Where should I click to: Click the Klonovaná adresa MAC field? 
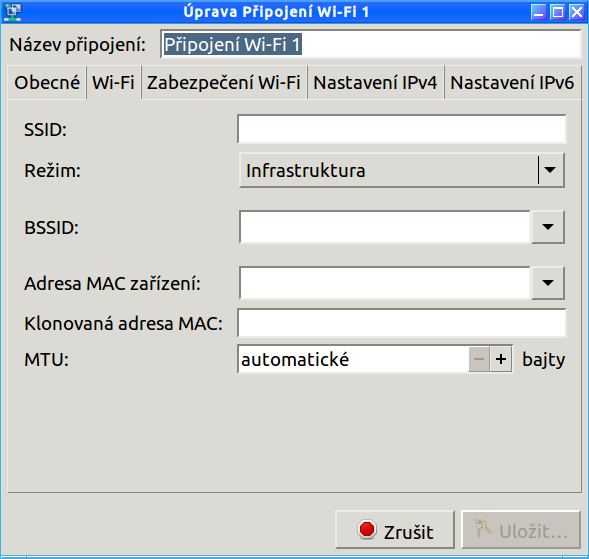coord(402,323)
